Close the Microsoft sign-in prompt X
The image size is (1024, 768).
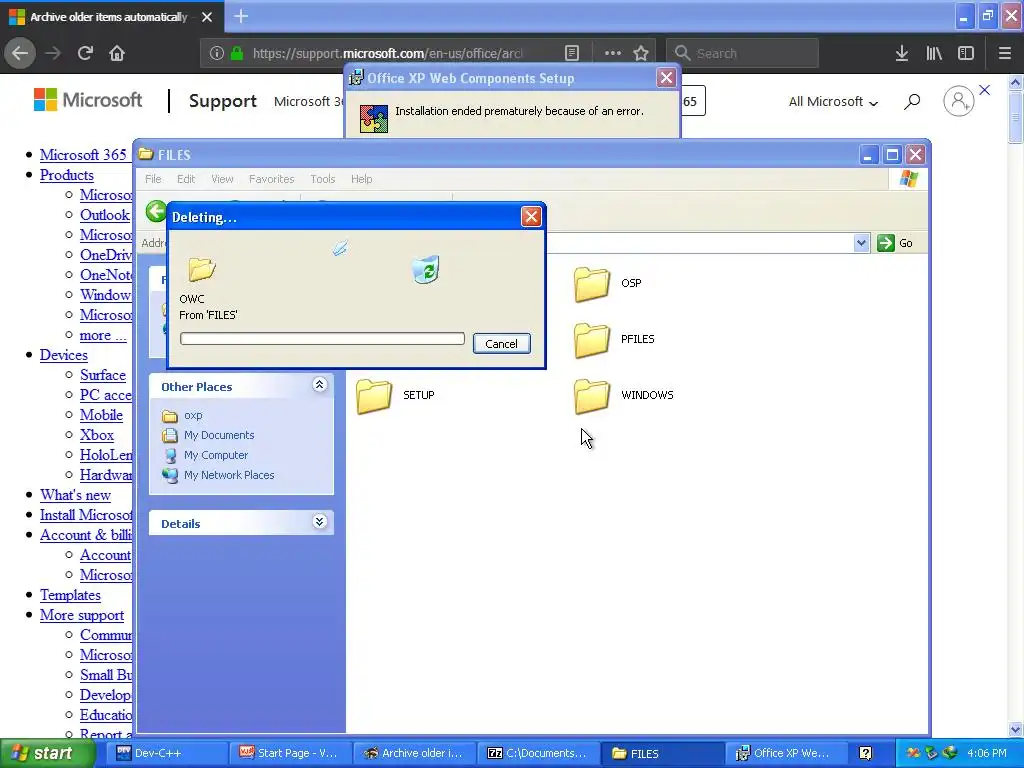point(985,90)
